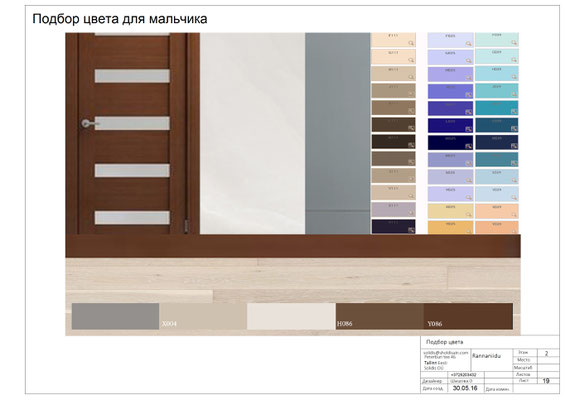Click the top glass insert of the door
Image resolution: width=565 pixels, height=400 pixels.
132,76
